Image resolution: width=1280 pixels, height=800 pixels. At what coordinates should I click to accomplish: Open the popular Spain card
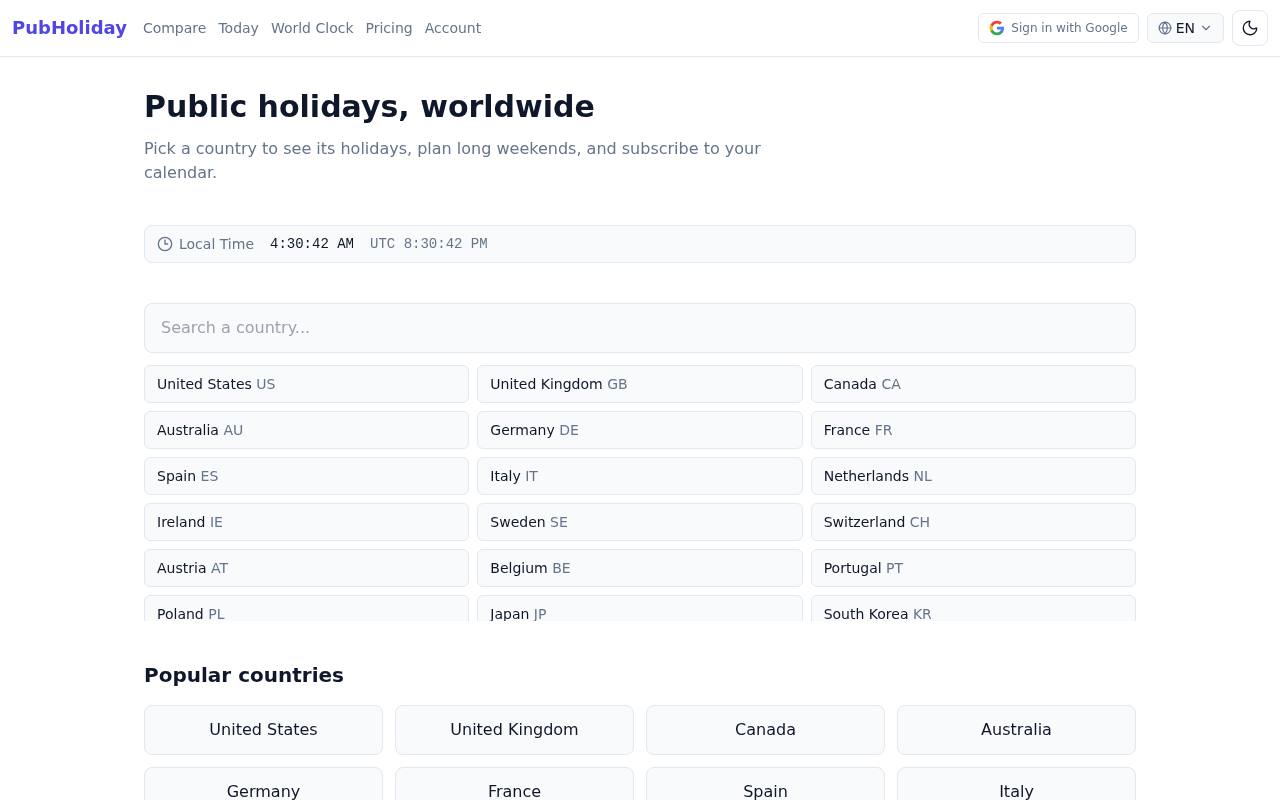(765, 785)
